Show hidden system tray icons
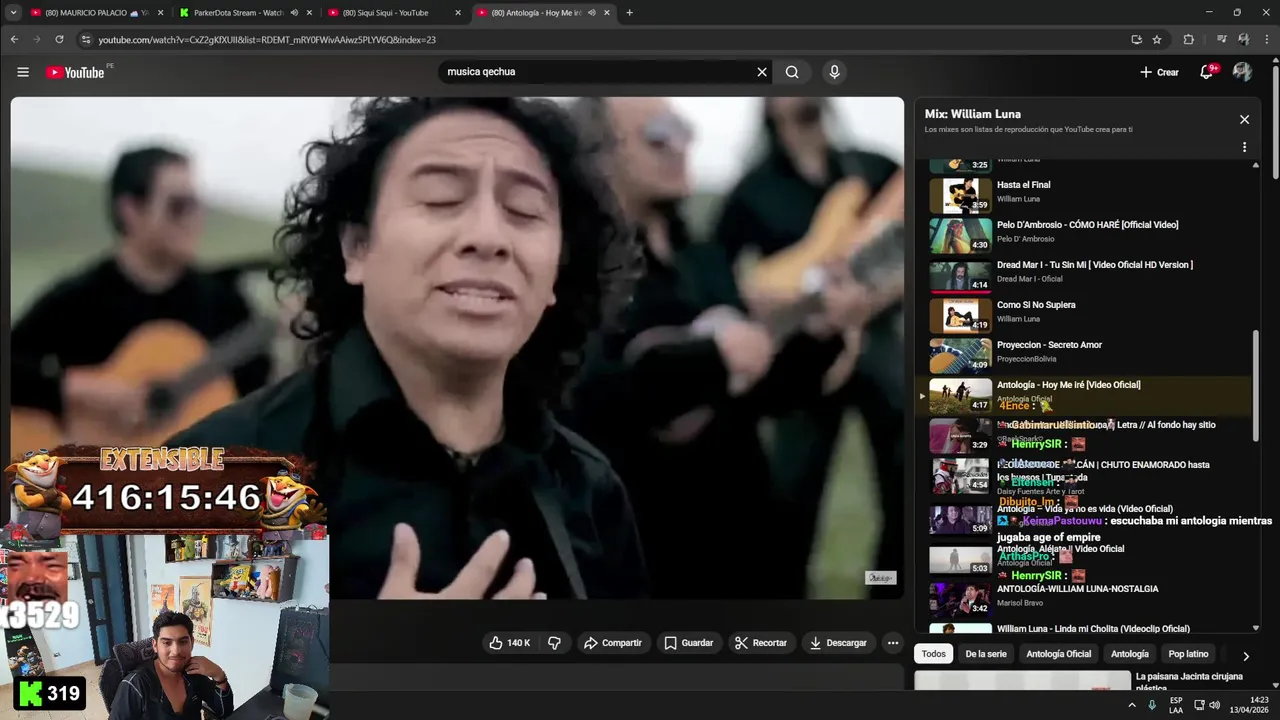 [x=1132, y=705]
